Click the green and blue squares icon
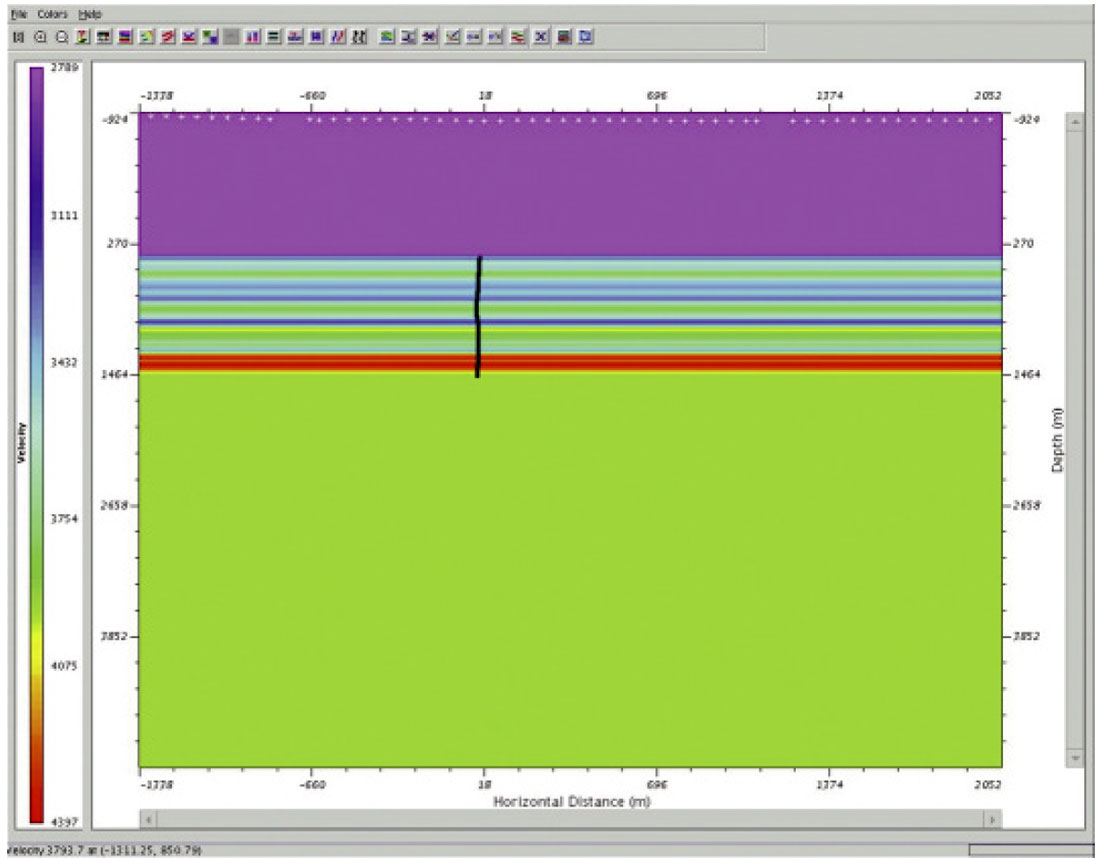Image resolution: width=1100 pixels, height=860 pixels. tap(210, 36)
